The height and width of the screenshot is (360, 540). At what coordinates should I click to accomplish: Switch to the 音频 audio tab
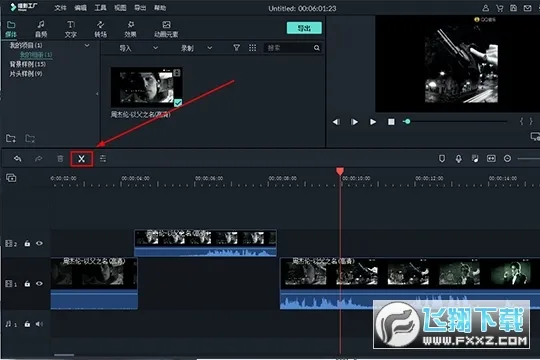(x=41, y=29)
